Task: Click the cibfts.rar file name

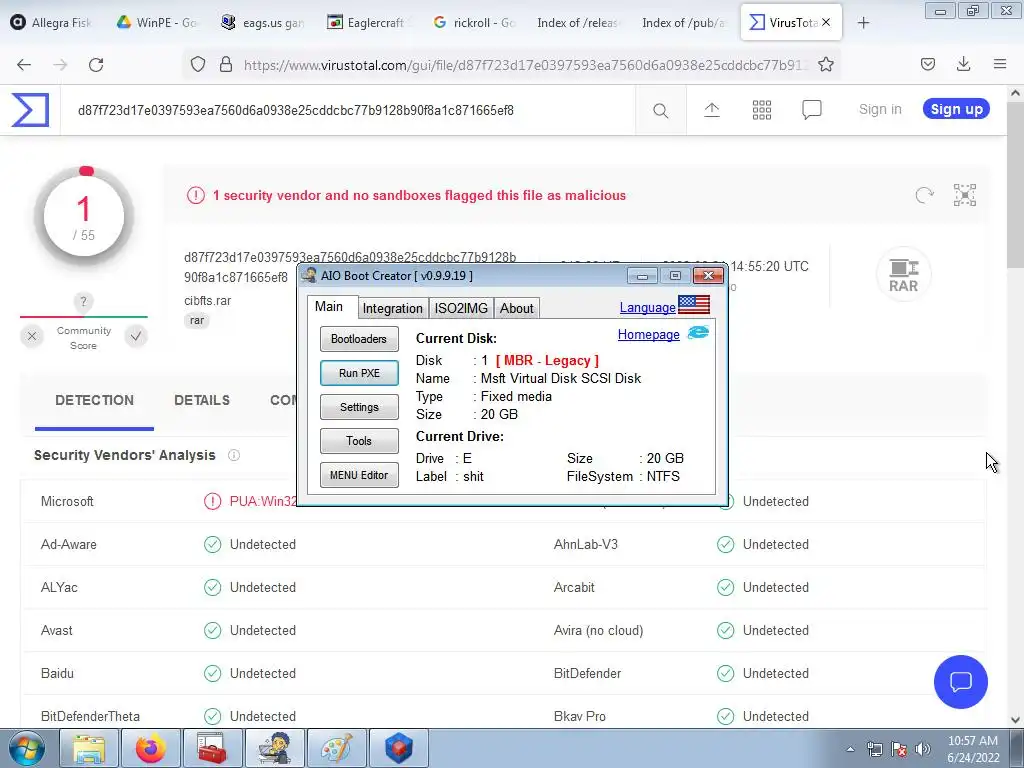Action: point(208,300)
